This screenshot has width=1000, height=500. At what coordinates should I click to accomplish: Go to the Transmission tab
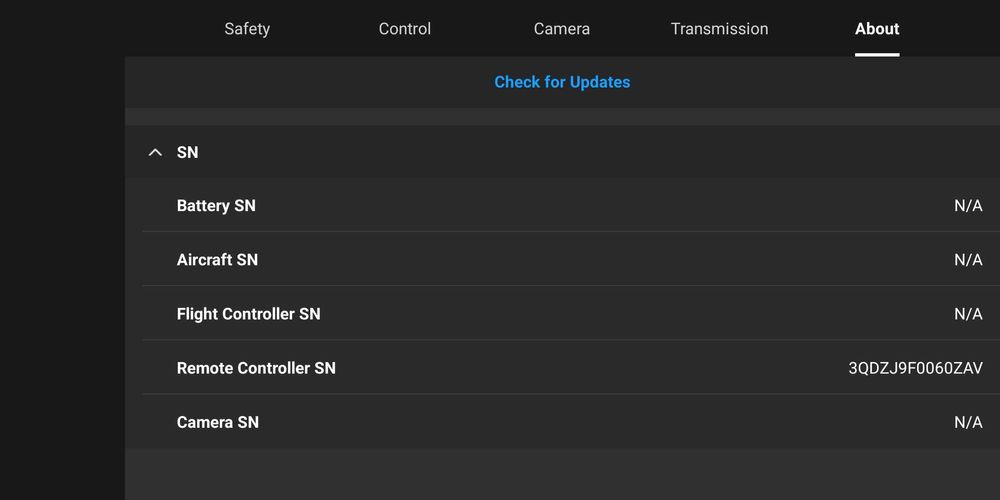pyautogui.click(x=719, y=29)
